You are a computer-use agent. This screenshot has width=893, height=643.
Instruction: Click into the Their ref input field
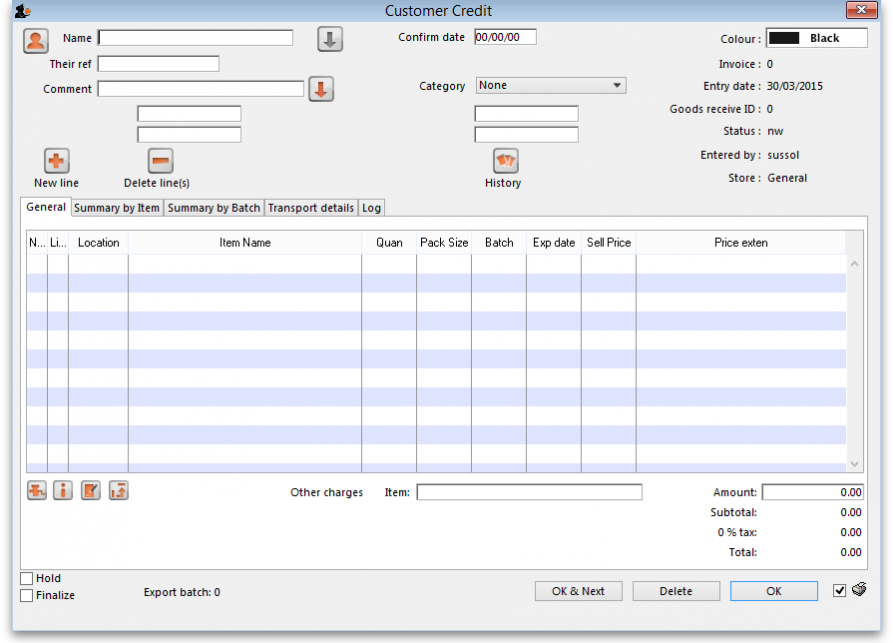pyautogui.click(x=158, y=64)
